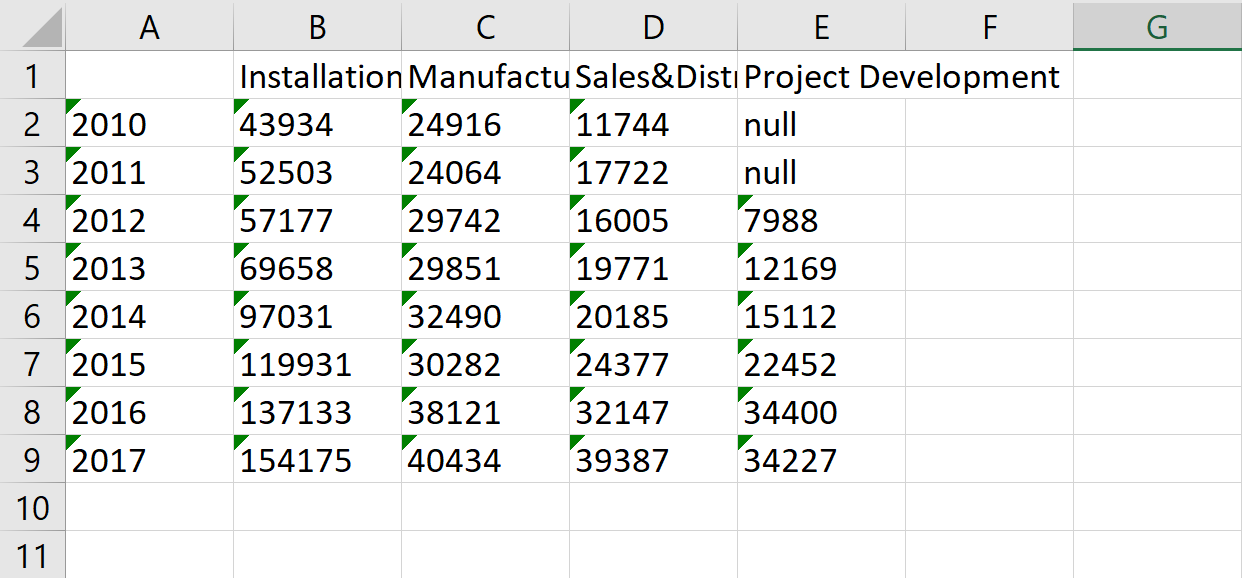The height and width of the screenshot is (578, 1242).
Task: Select cell with value 7988
Action: tap(821, 220)
